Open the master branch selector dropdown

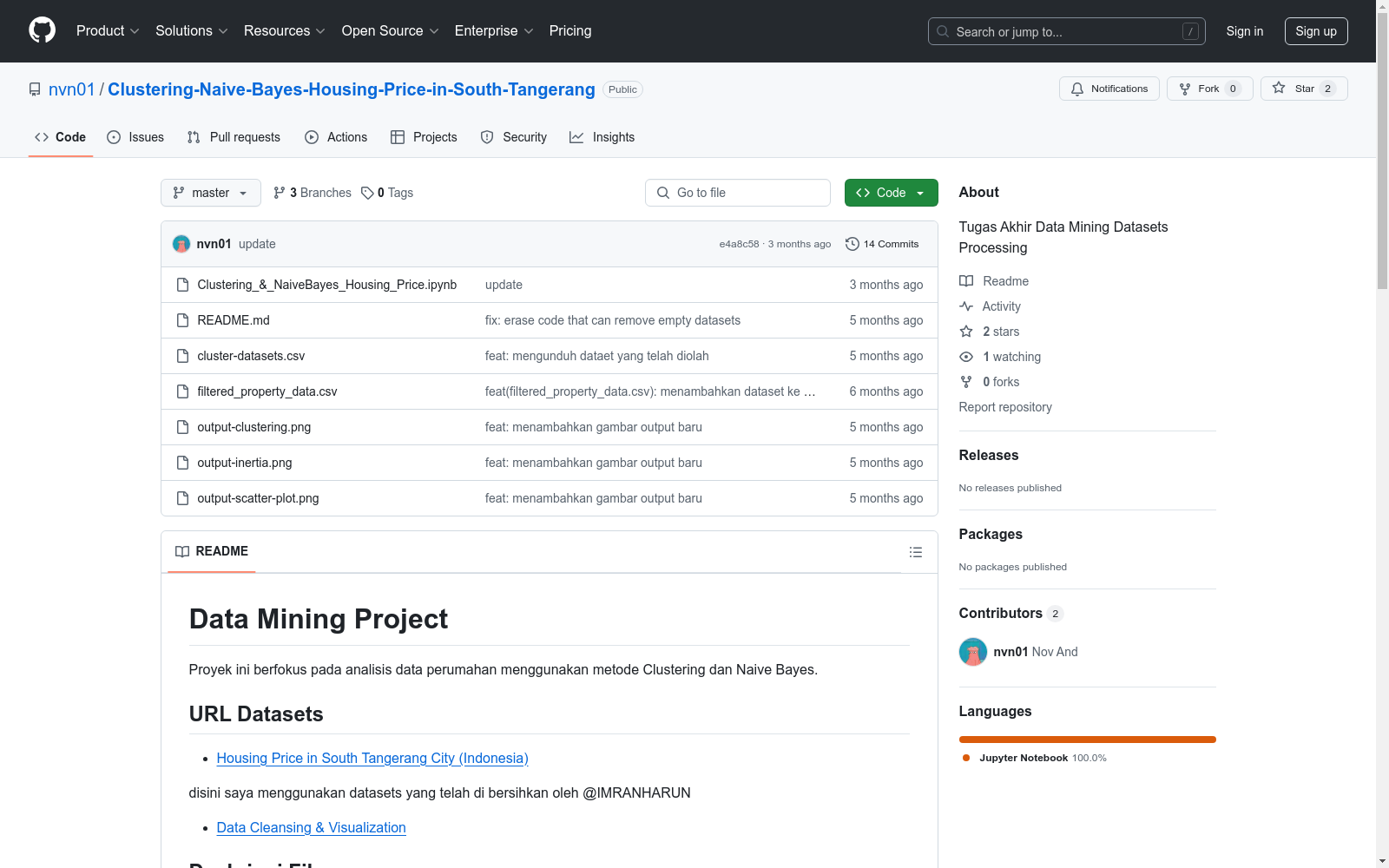pos(211,193)
